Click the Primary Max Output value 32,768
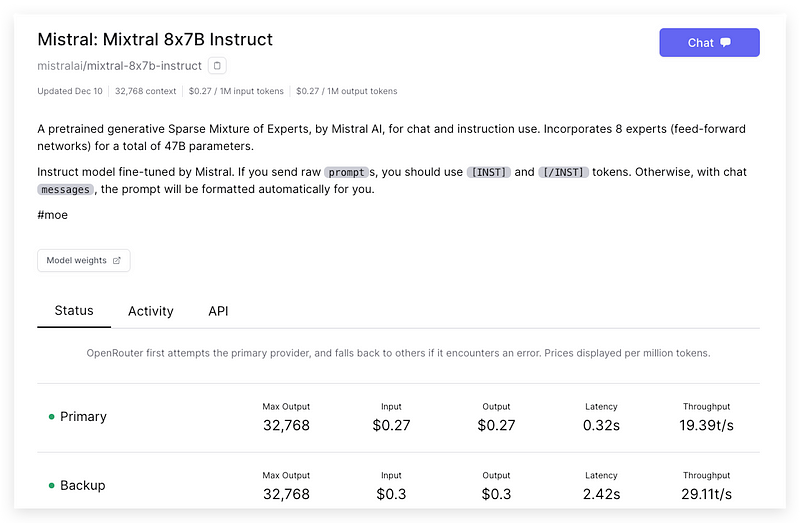Screen dimensions: 800x523 pos(286,425)
